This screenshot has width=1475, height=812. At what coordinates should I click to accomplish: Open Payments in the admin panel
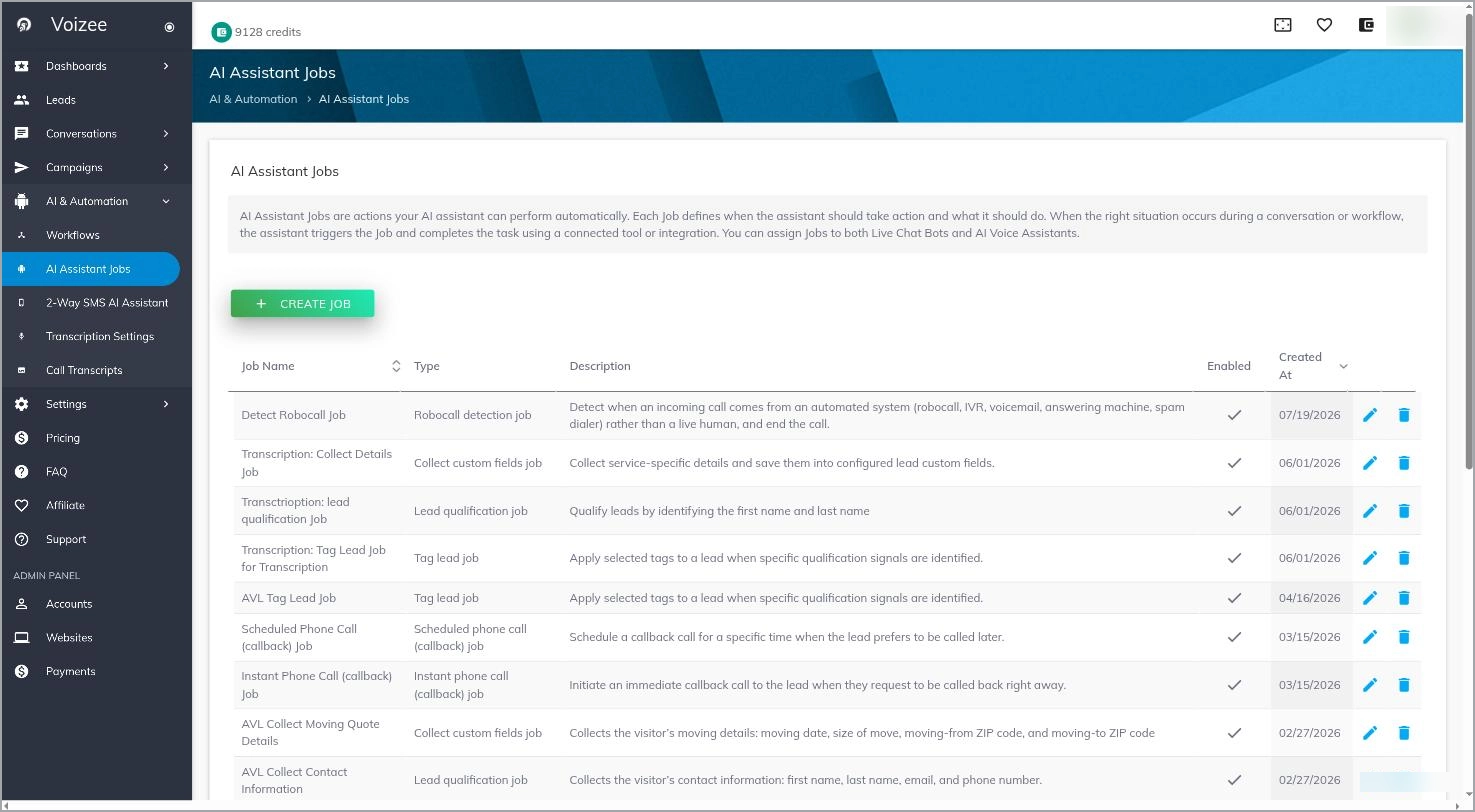pos(96,671)
